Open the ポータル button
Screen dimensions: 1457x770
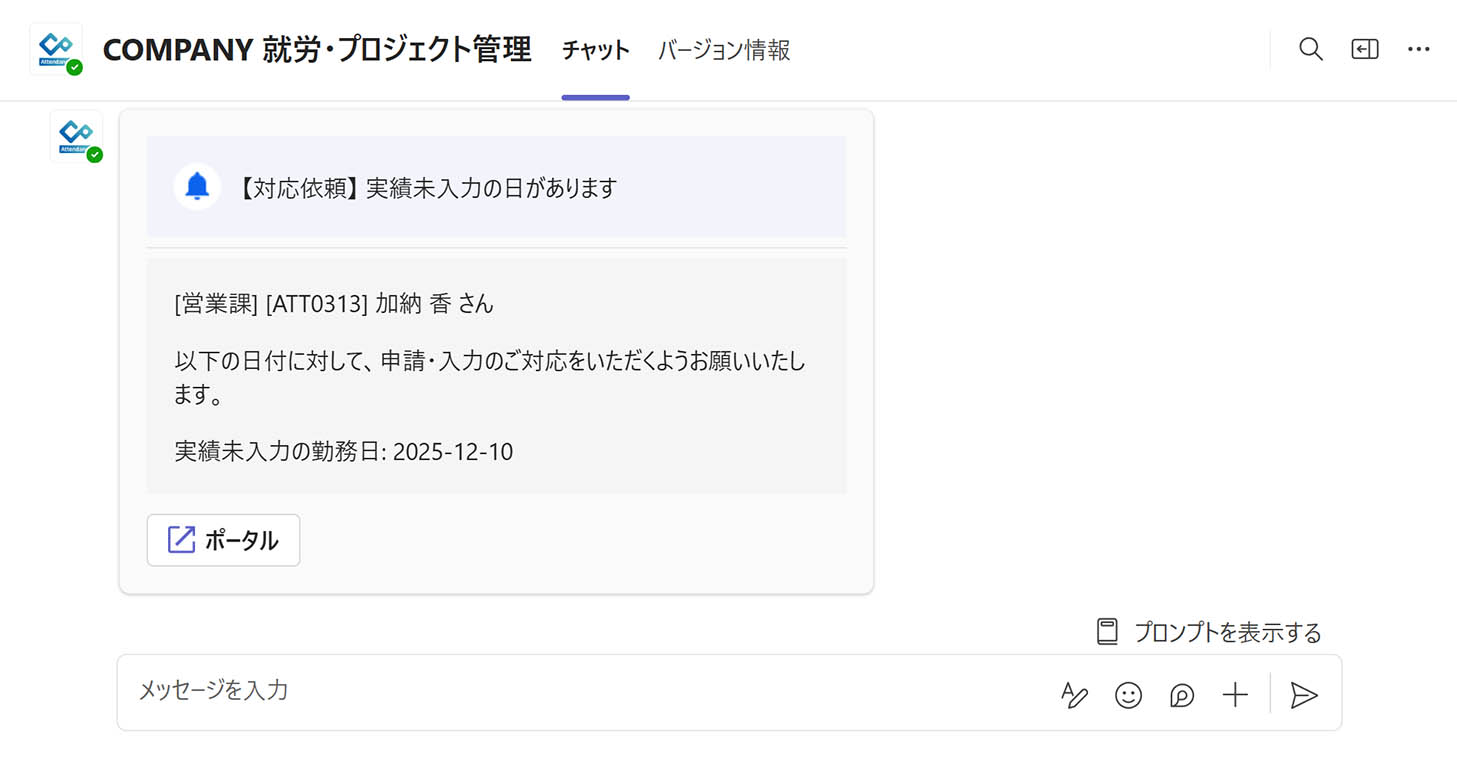click(x=223, y=540)
